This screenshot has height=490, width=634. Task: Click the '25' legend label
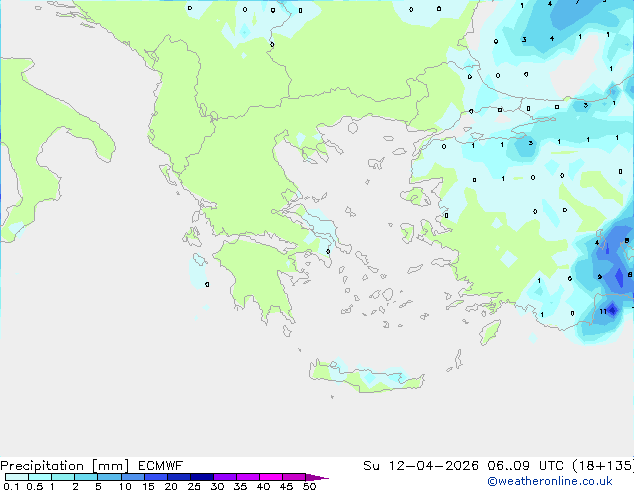tap(194, 486)
